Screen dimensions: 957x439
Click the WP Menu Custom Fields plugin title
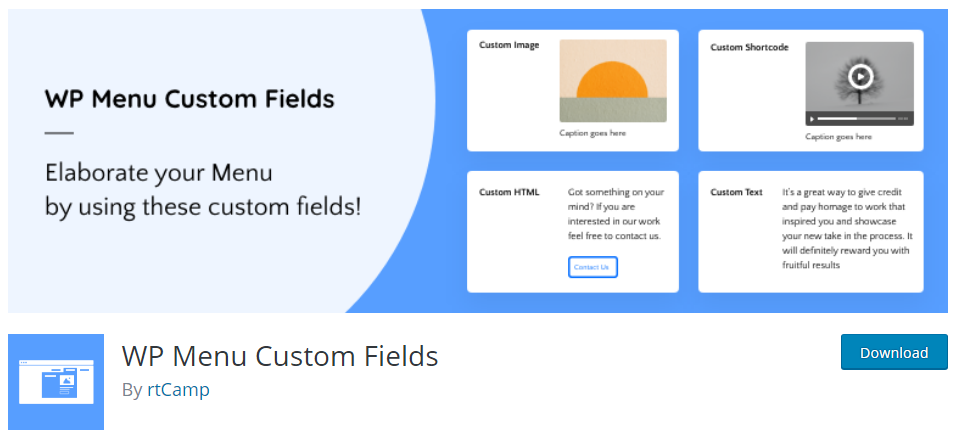coord(280,356)
